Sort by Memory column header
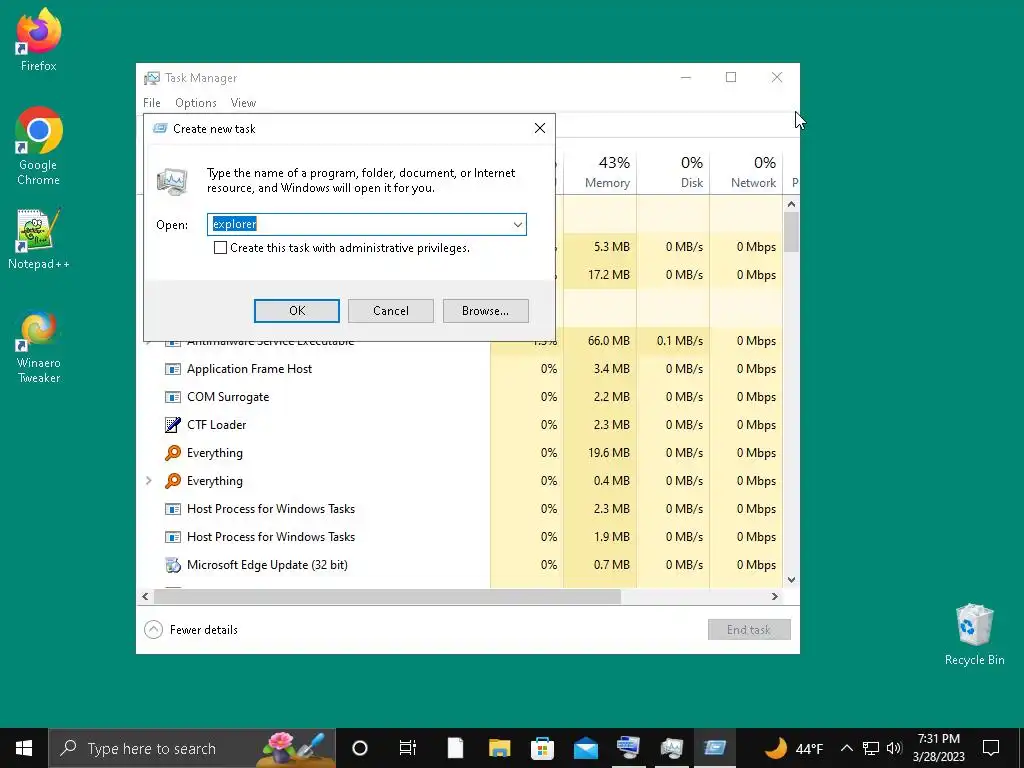This screenshot has height=768, width=1024. (x=600, y=172)
